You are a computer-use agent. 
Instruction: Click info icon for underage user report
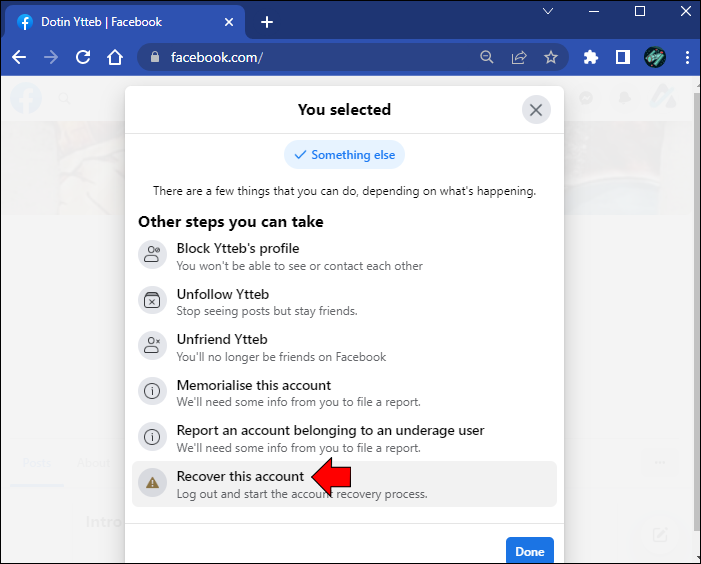coord(152,437)
